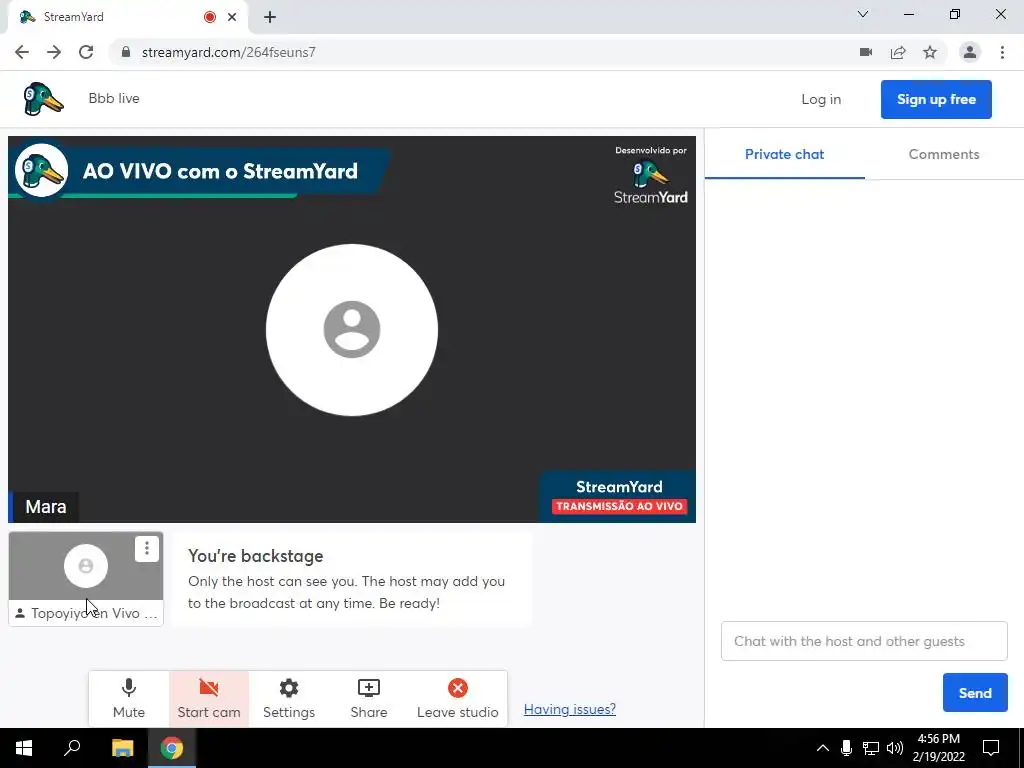View site security lock info

(x=126, y=52)
